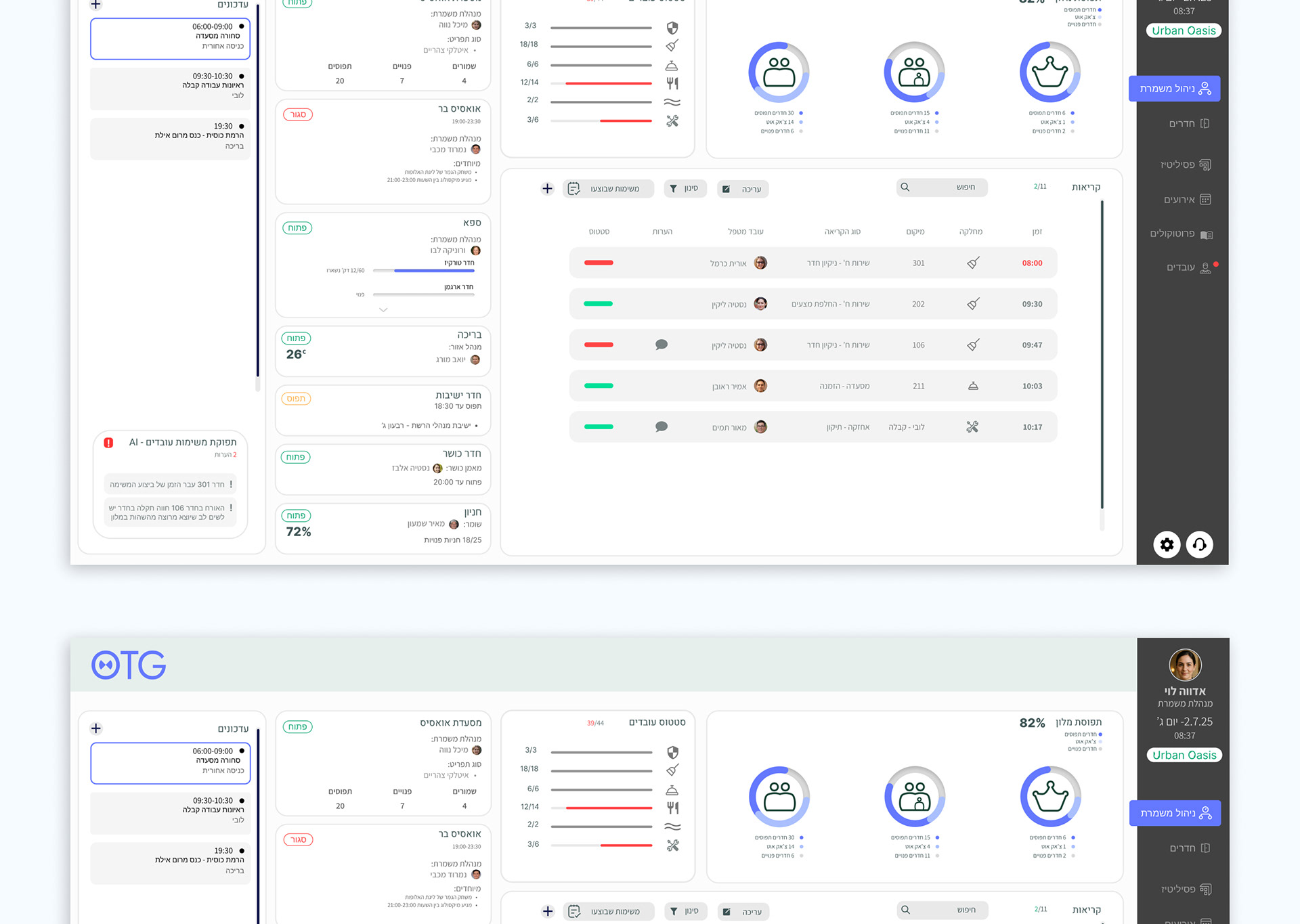Image resolution: width=1300 pixels, height=924 pixels.
Task: Open the room 106 AI alert message
Action: point(170,512)
